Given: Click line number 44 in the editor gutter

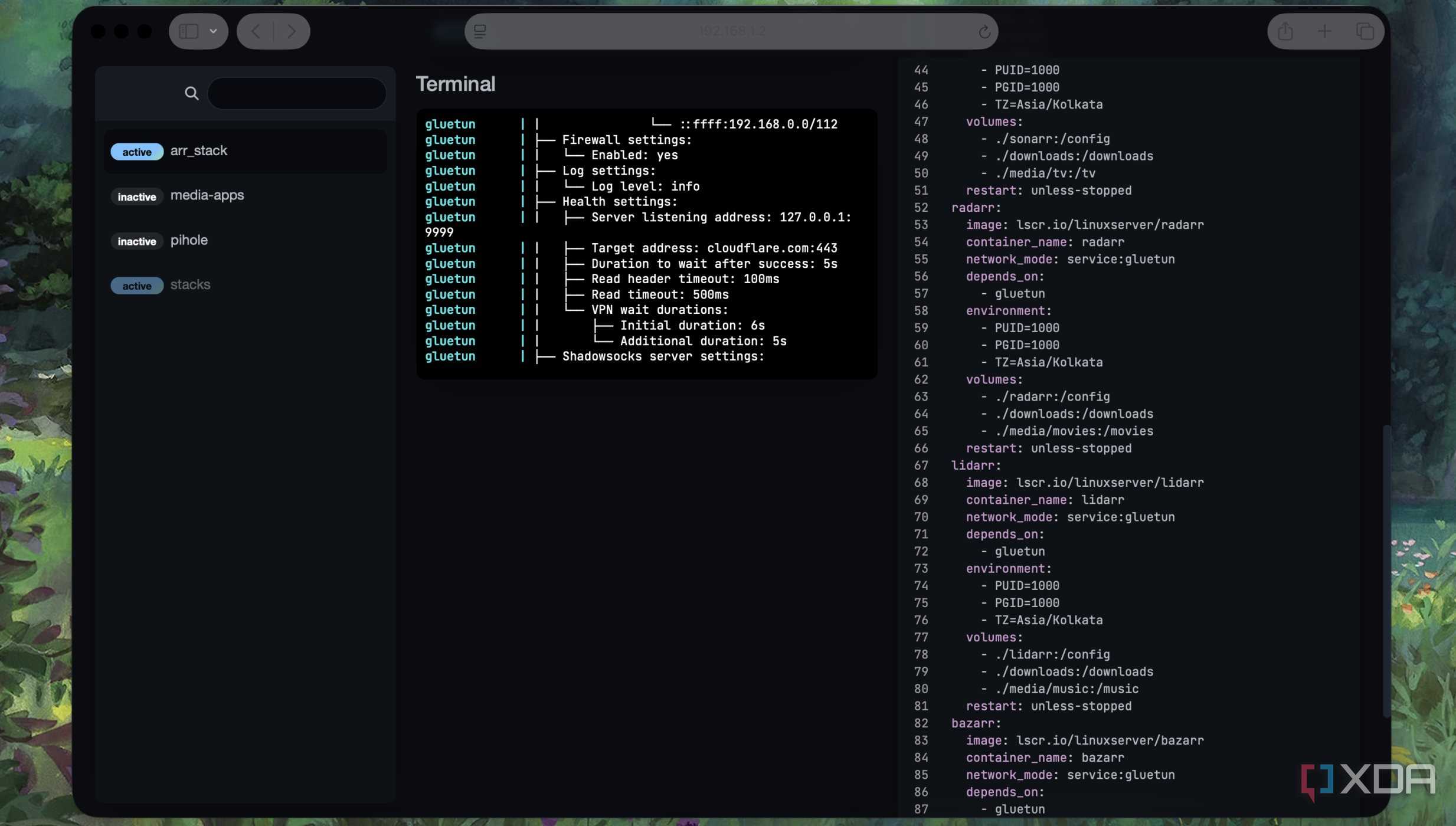Looking at the screenshot, I should tap(921, 70).
